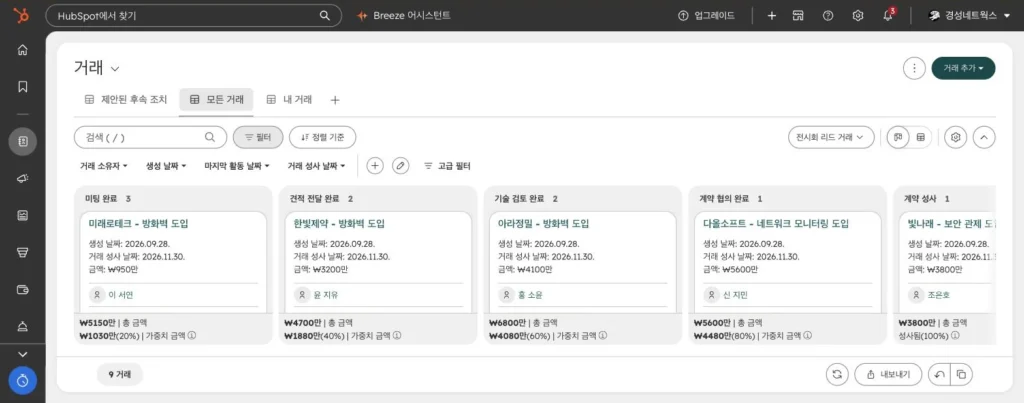Click the 업그레이드 button
Screen dimensions: 1024x403
[707, 16]
